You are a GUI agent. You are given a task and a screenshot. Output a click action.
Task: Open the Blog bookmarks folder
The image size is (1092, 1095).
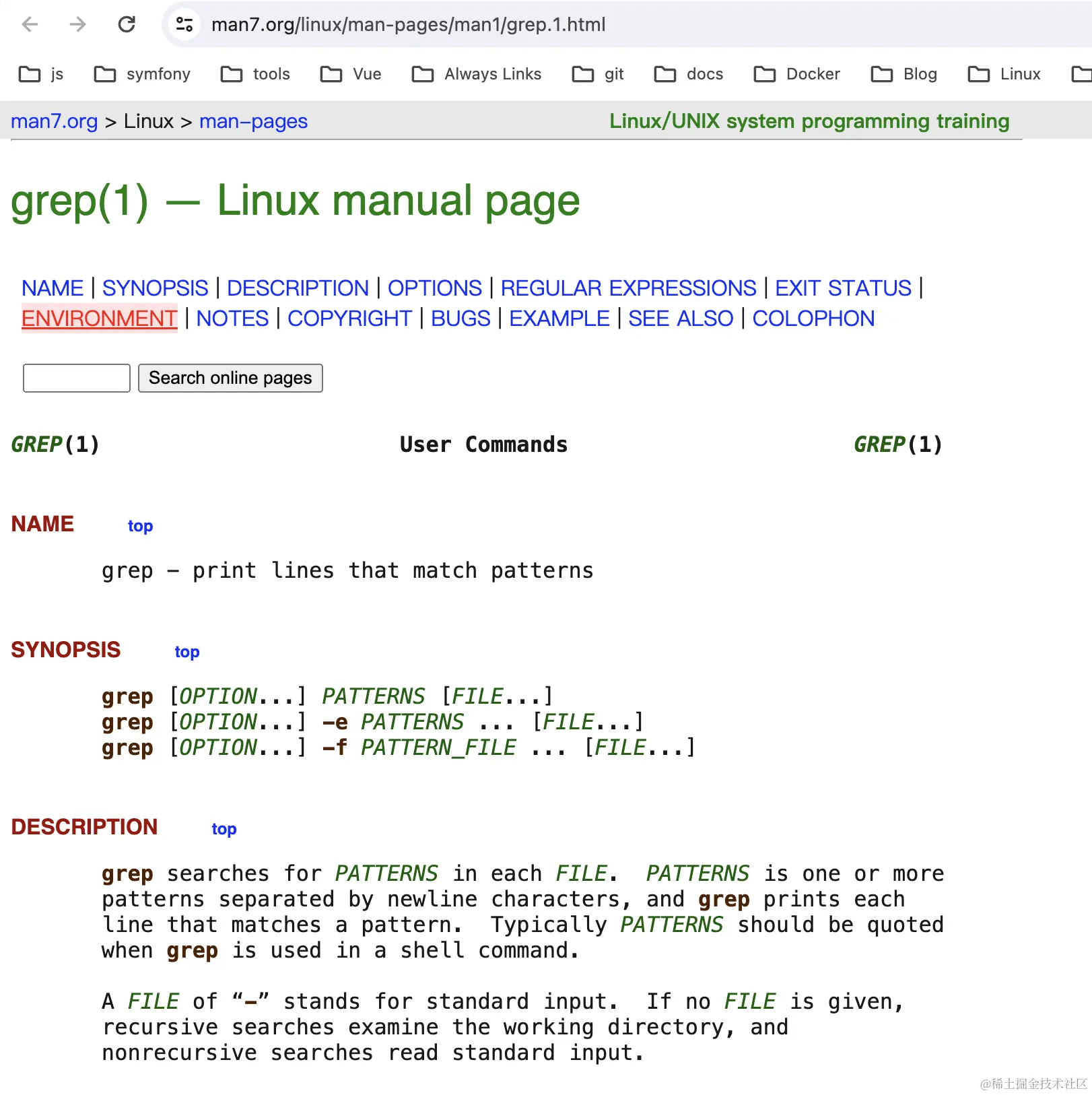point(904,74)
